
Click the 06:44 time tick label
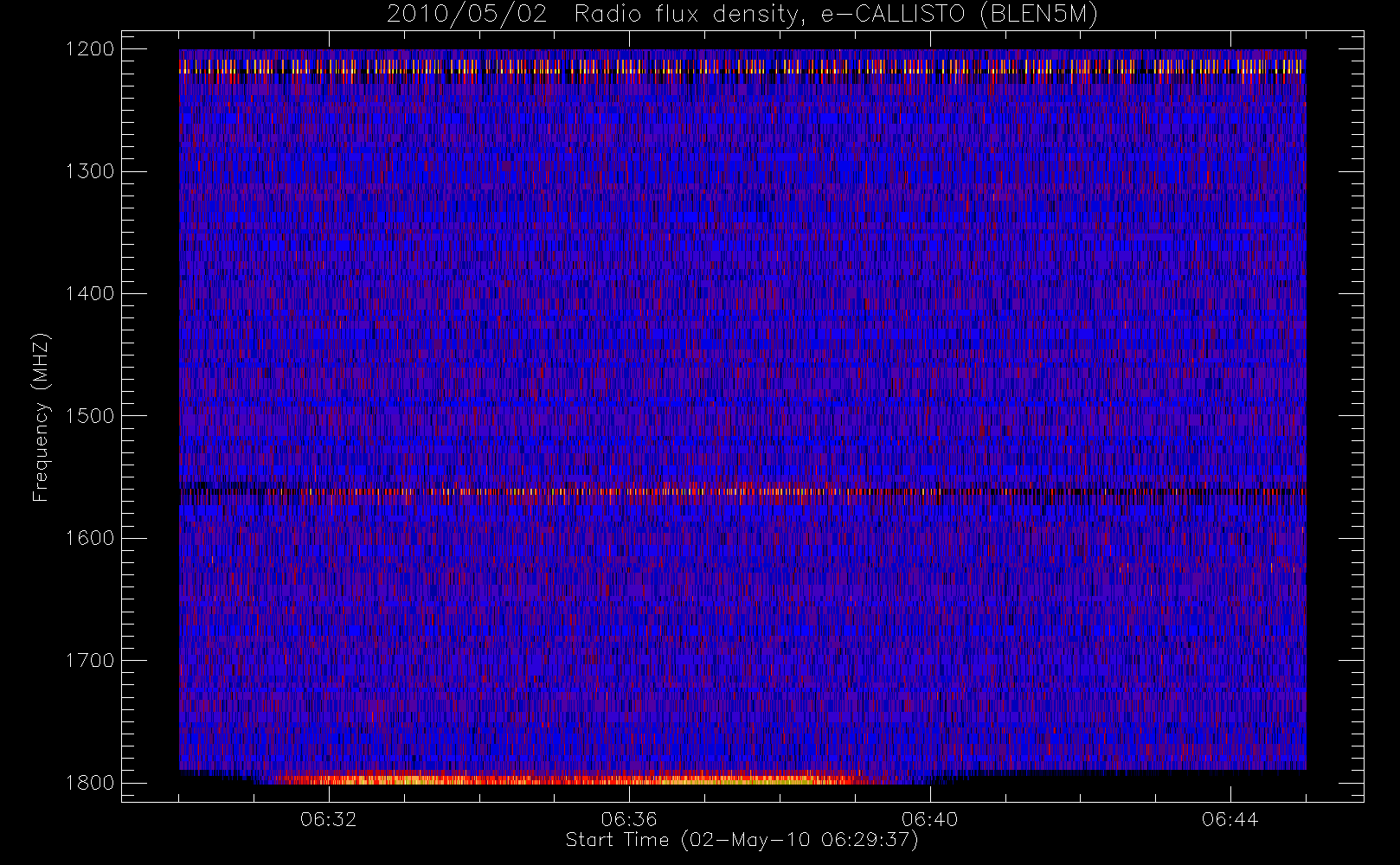[x=1230, y=819]
